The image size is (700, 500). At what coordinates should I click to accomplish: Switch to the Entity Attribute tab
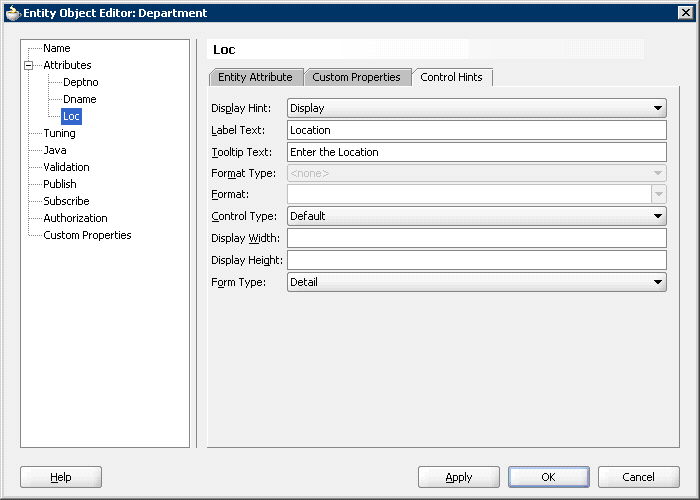point(255,77)
